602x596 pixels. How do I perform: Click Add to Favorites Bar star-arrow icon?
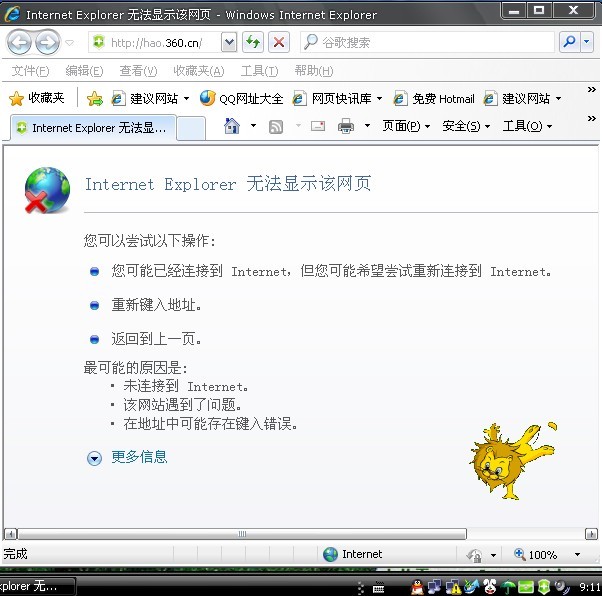coord(94,99)
